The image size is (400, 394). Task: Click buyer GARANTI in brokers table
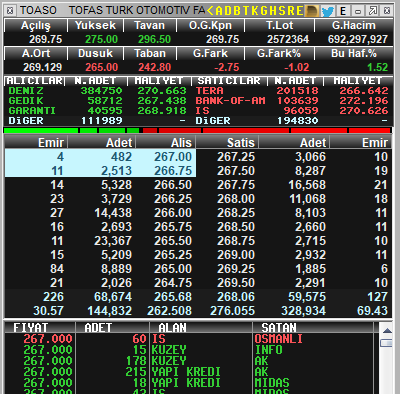coord(32,111)
